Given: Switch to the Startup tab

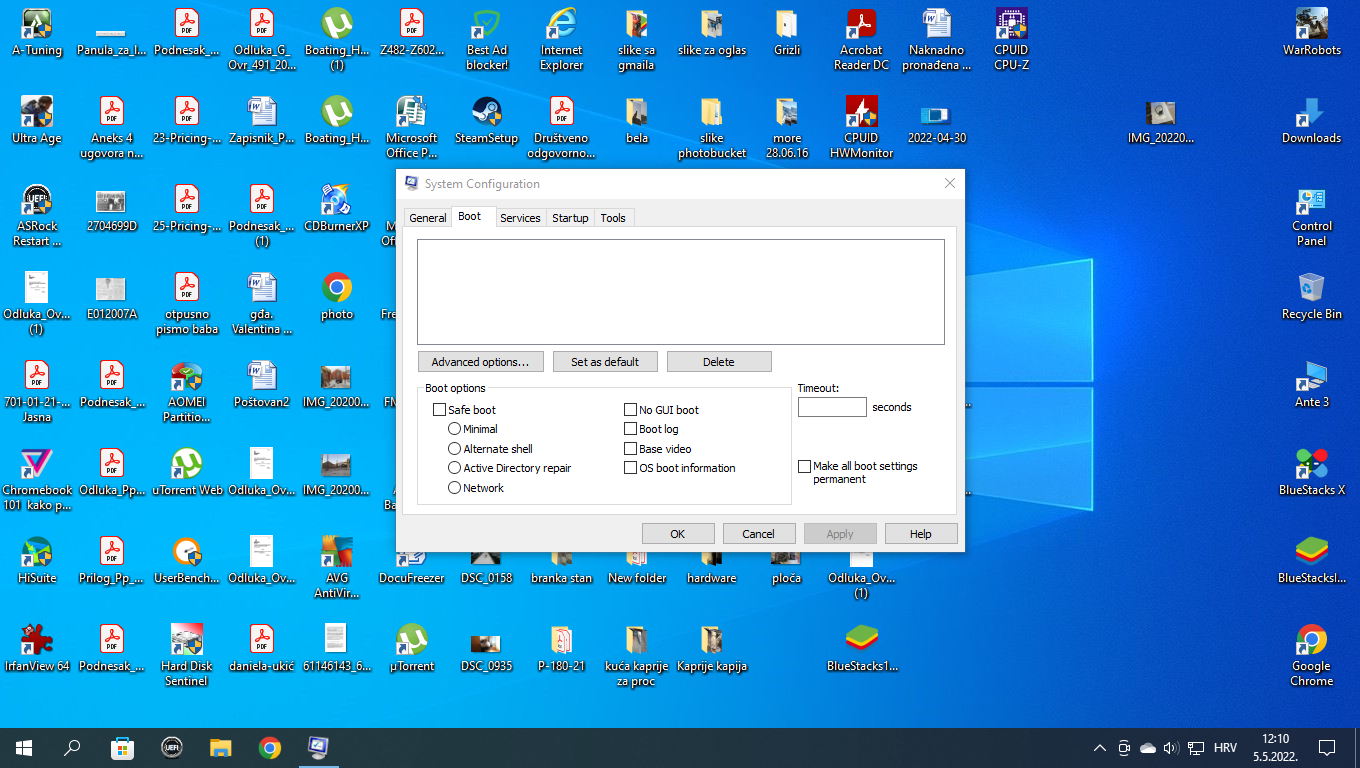Looking at the screenshot, I should (570, 218).
